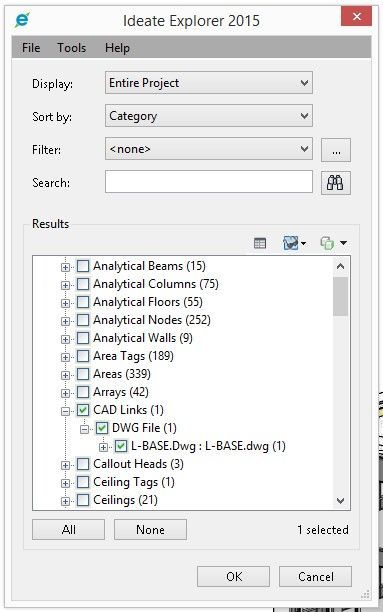
Task: Check the Analytical Beams (15) checkbox
Action: tap(83, 266)
